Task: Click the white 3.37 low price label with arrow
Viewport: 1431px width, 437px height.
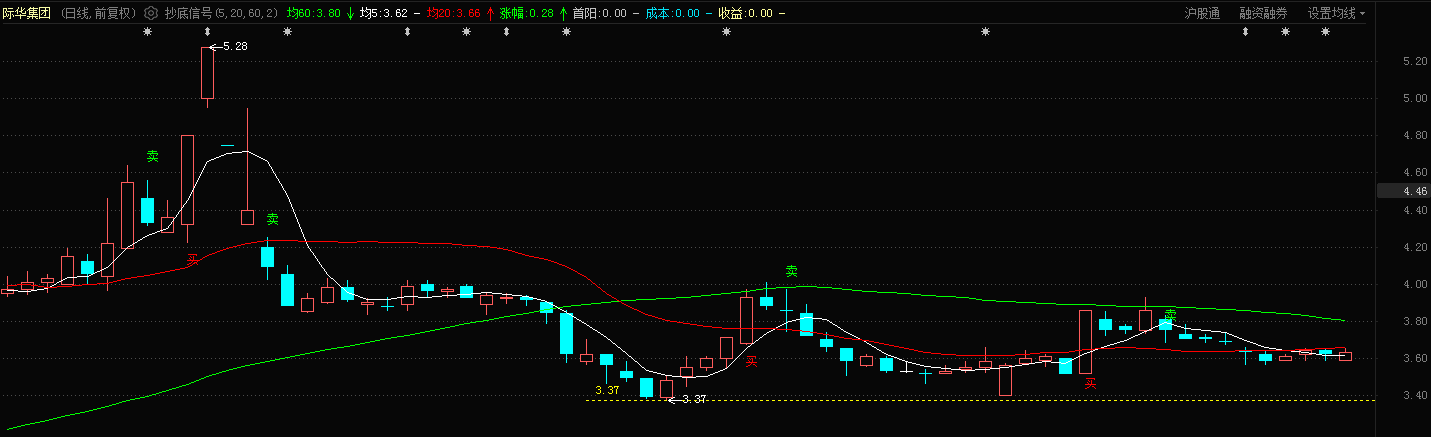Action: [x=687, y=399]
